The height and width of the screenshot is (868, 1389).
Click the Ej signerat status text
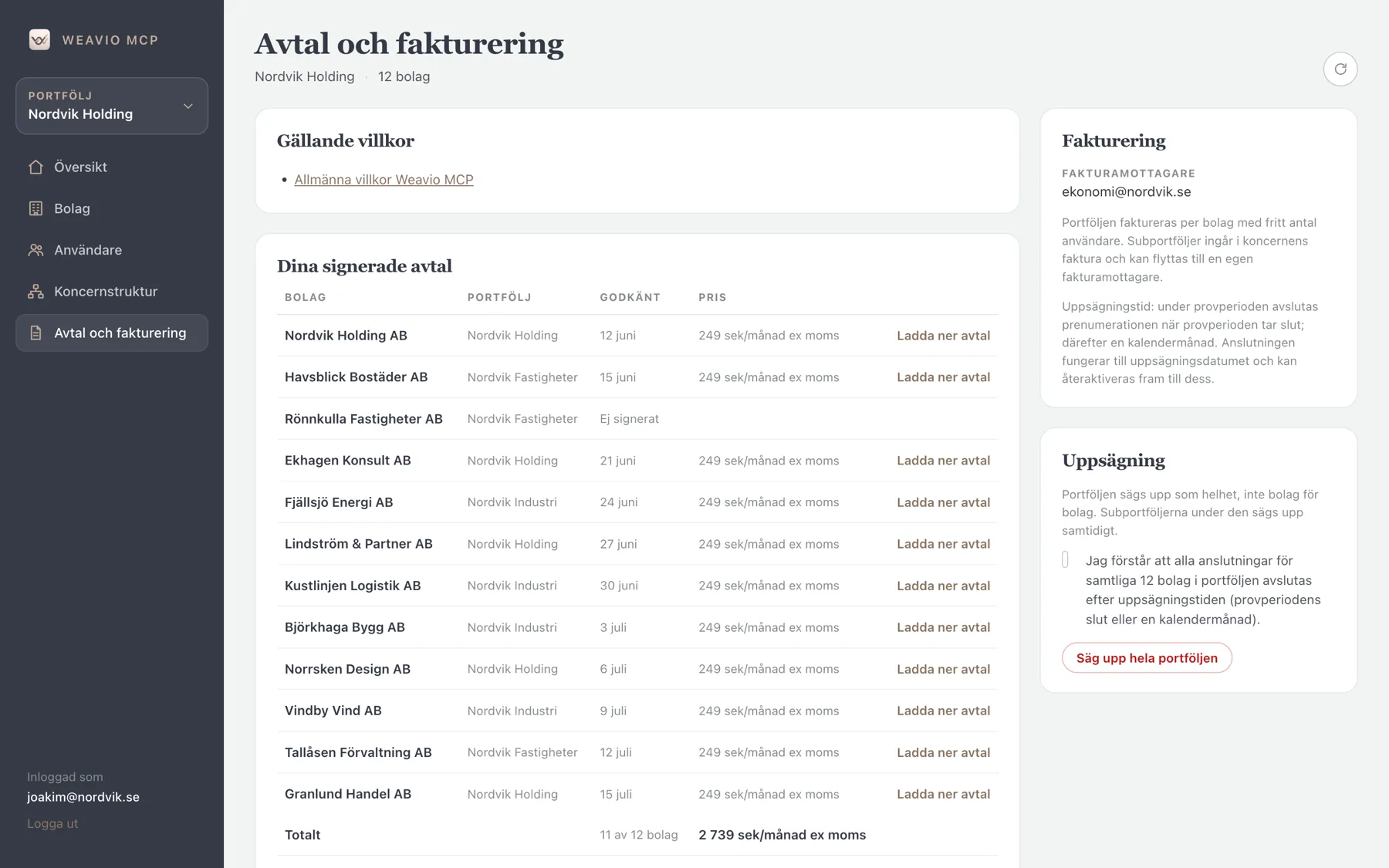[629, 419]
